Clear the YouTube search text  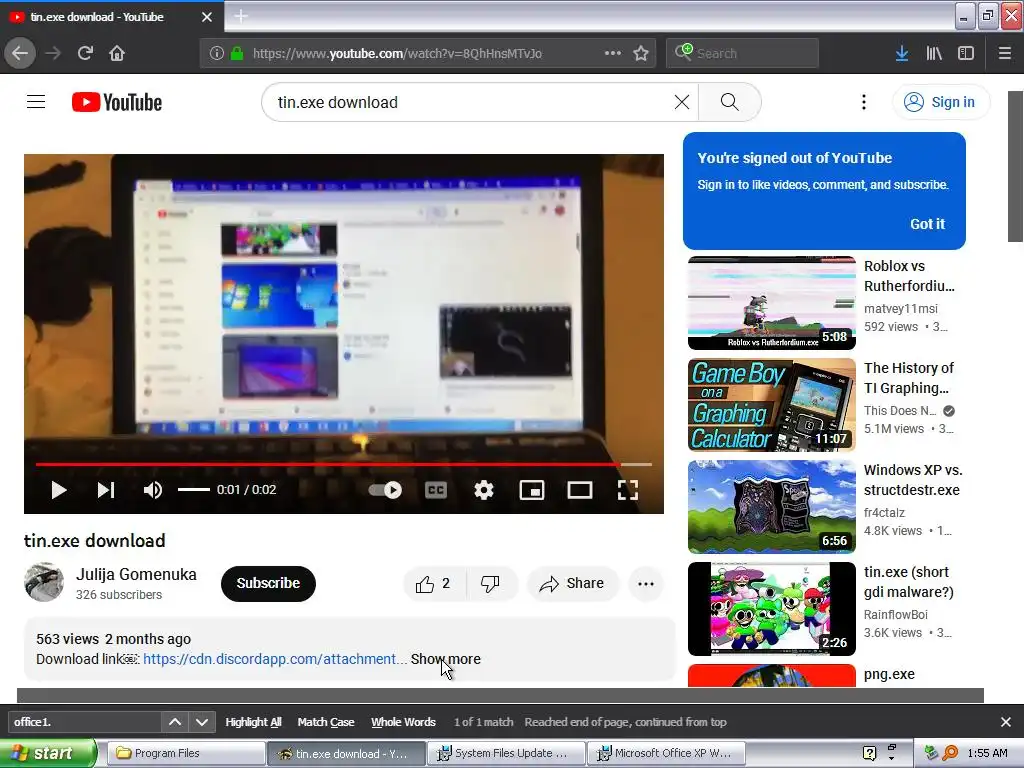pos(682,102)
